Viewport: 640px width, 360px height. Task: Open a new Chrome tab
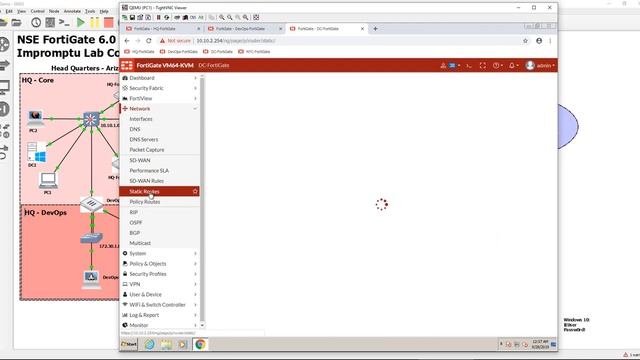pyautogui.click(x=375, y=29)
